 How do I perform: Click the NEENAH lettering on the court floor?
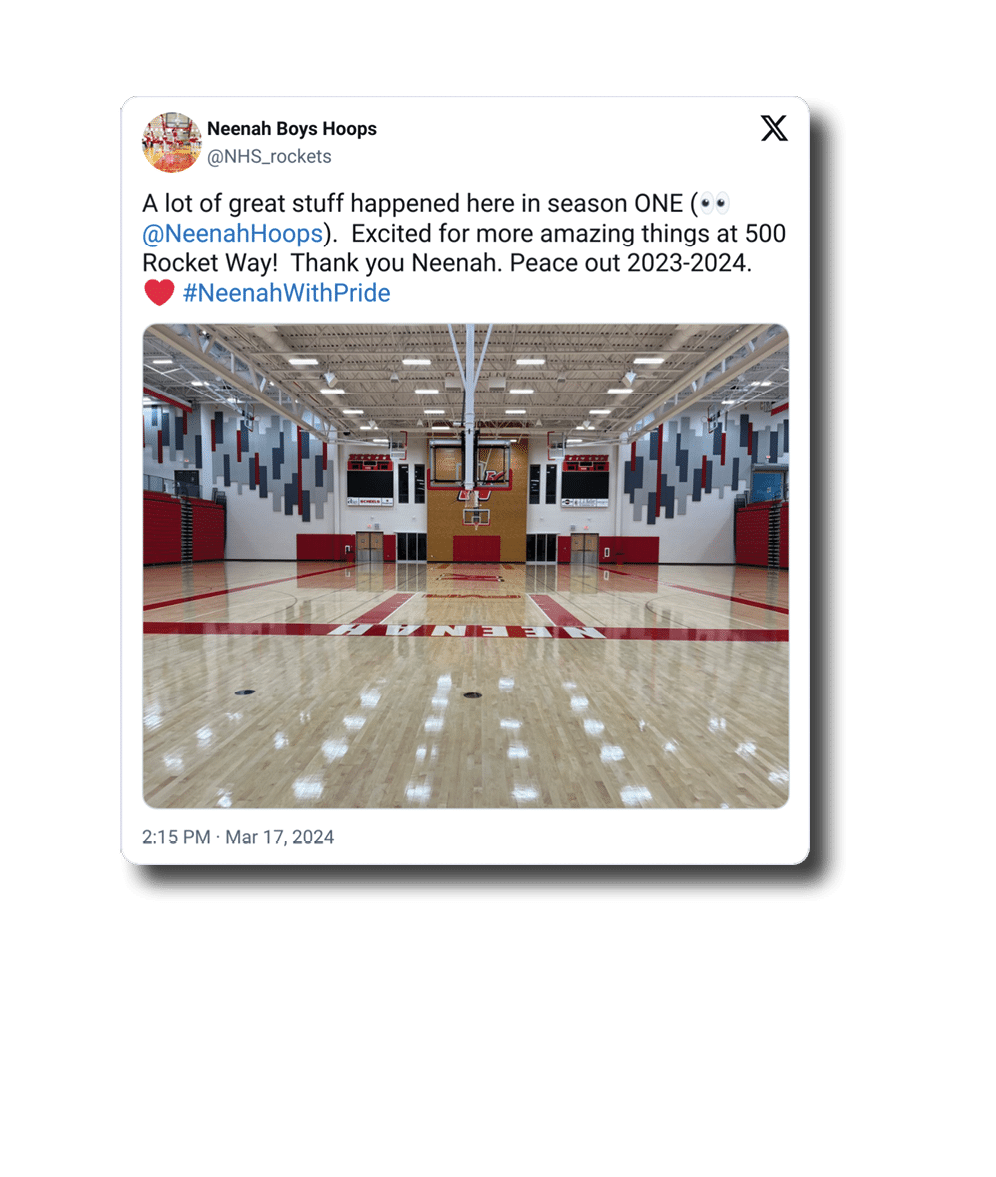tap(467, 631)
